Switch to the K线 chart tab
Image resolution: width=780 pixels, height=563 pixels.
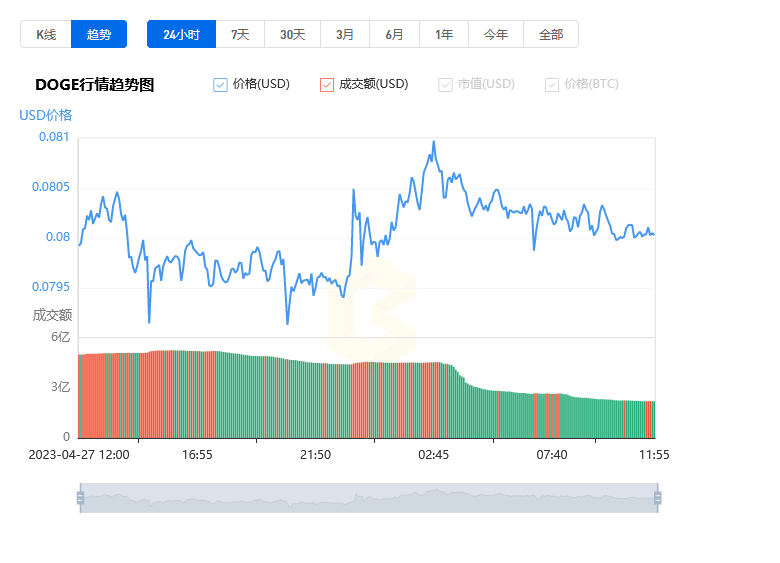46,34
